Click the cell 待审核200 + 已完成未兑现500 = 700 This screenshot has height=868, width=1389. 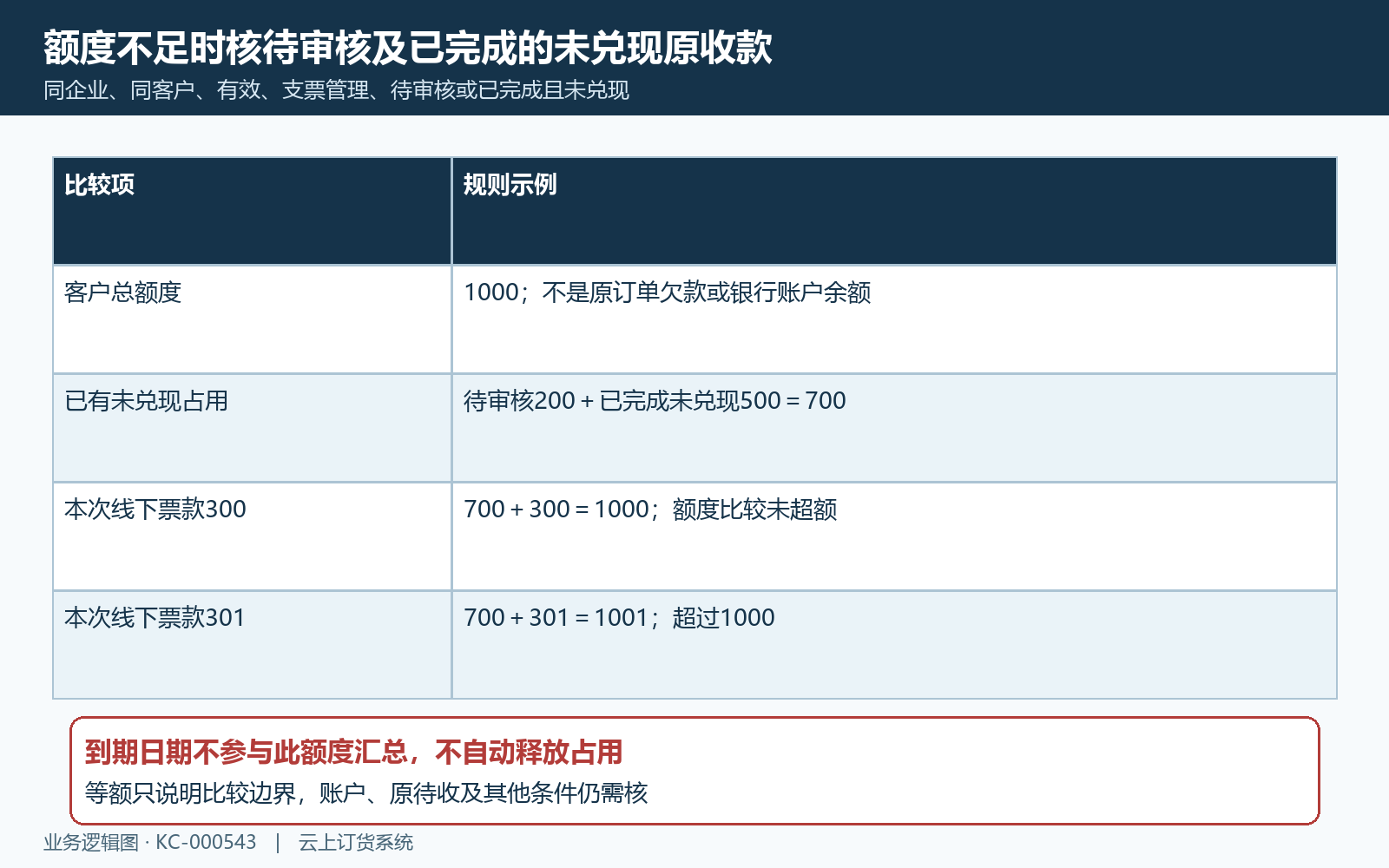[894, 428]
